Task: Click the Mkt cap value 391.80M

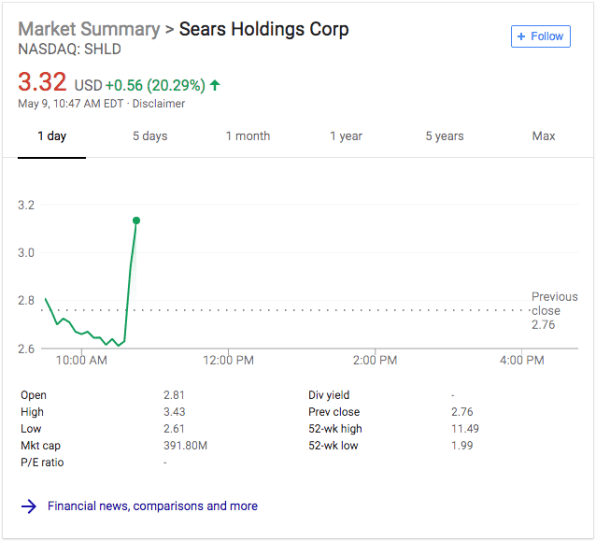Action: 185,445
